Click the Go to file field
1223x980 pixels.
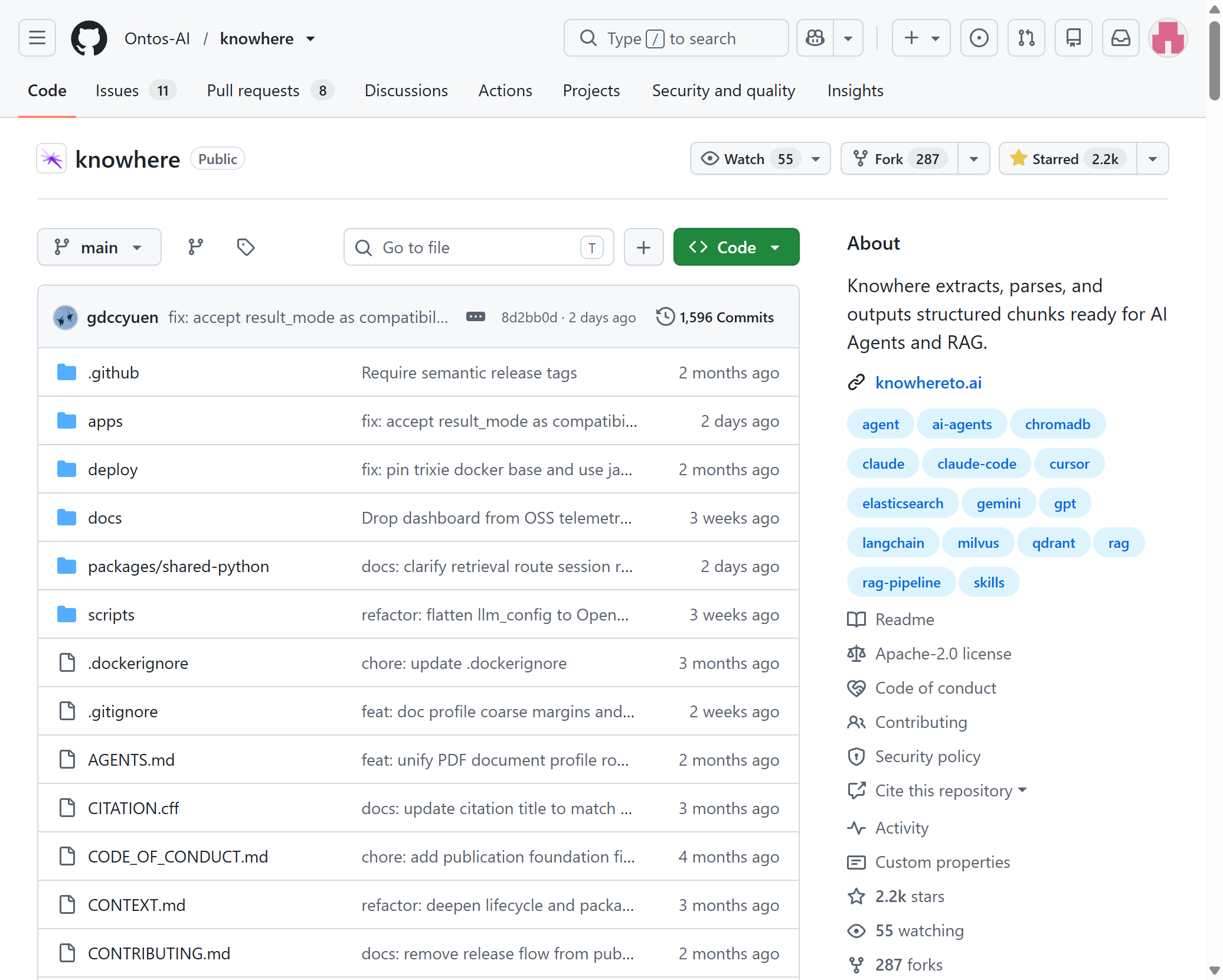(x=479, y=247)
